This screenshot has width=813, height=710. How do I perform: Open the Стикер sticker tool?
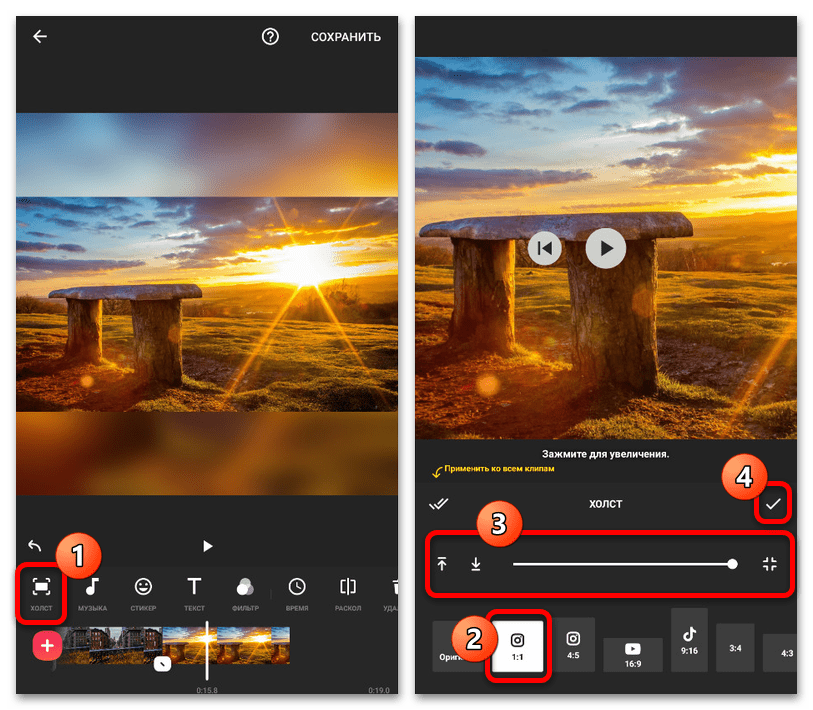pyautogui.click(x=143, y=593)
